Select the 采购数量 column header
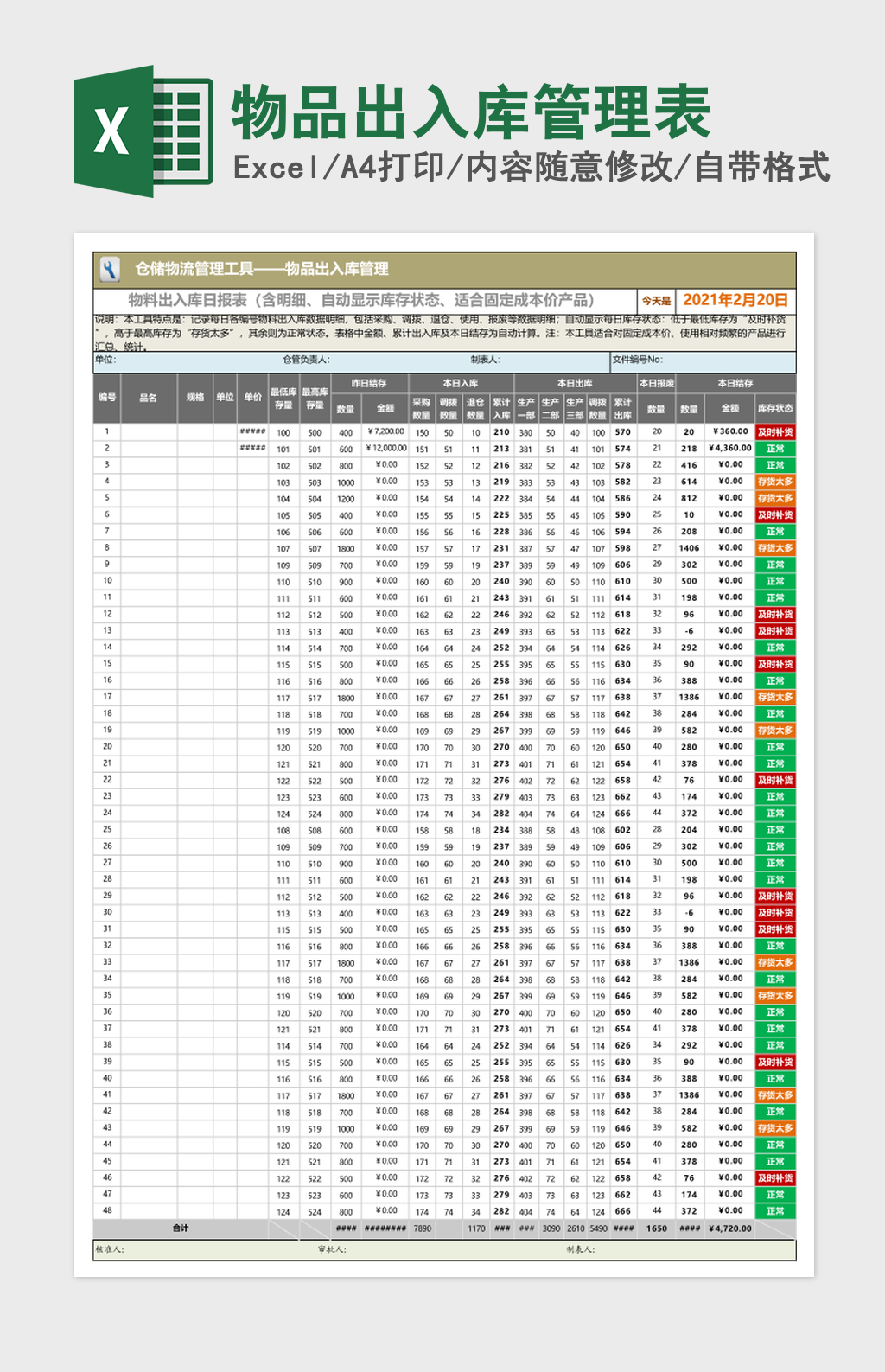This screenshot has width=885, height=1372. pos(422,408)
